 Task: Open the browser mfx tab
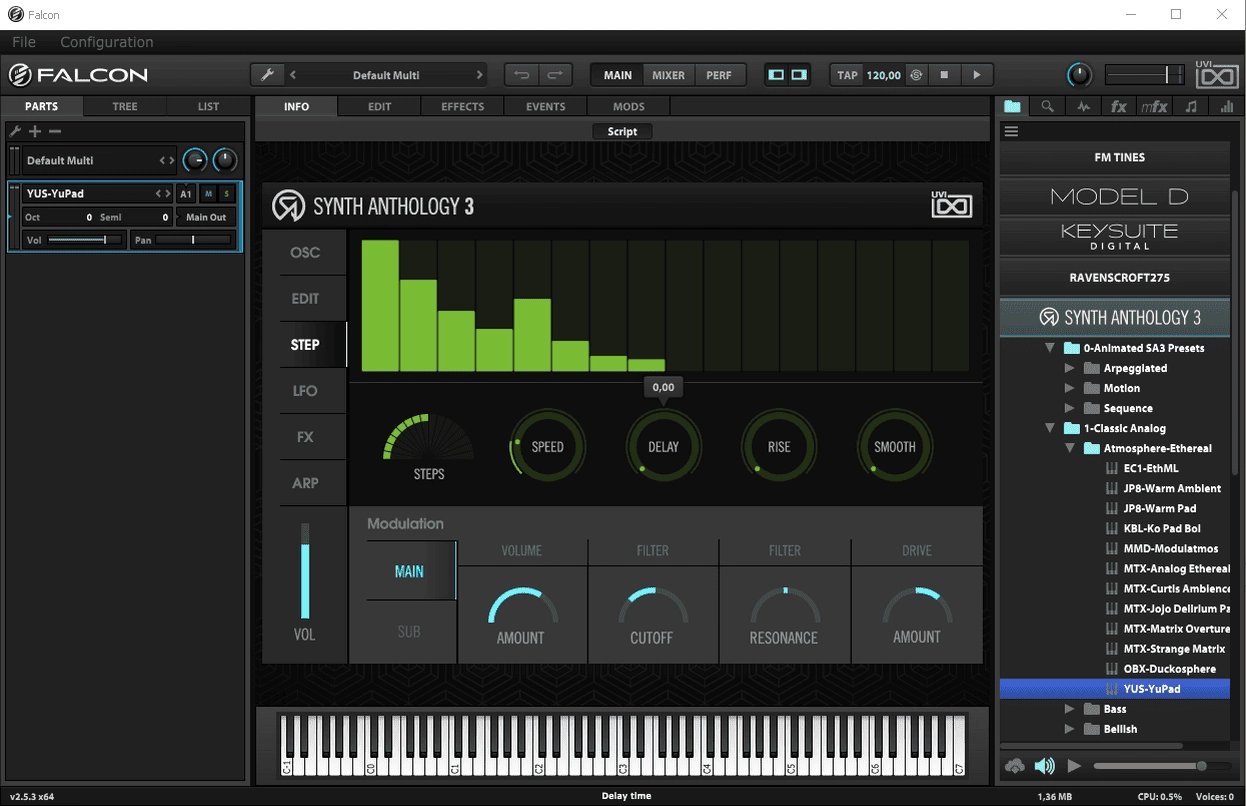click(x=1154, y=106)
